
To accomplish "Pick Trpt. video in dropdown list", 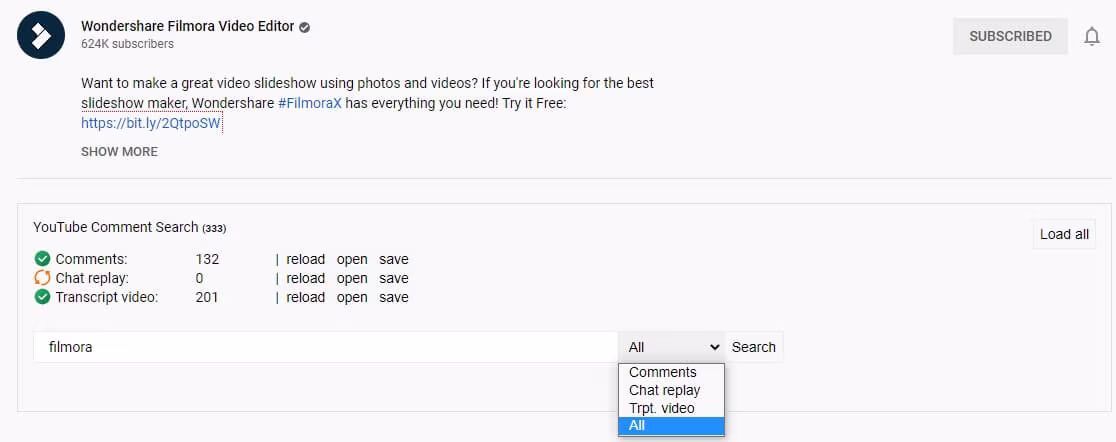I will 661,408.
